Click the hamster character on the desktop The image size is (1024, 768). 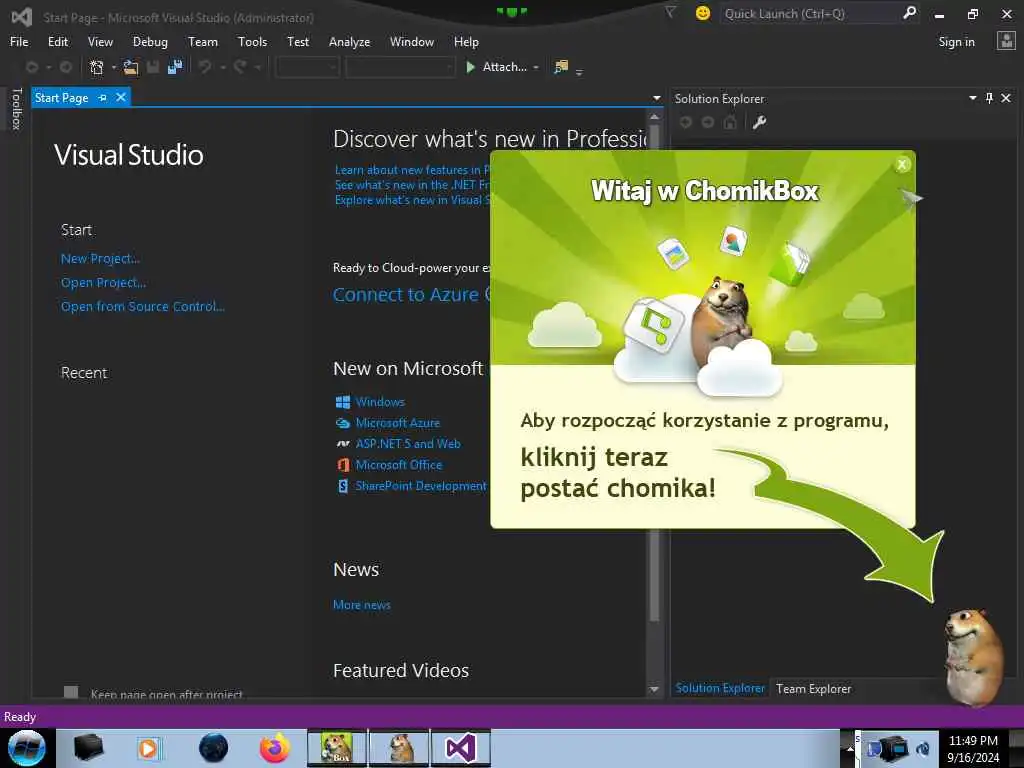[x=974, y=656]
